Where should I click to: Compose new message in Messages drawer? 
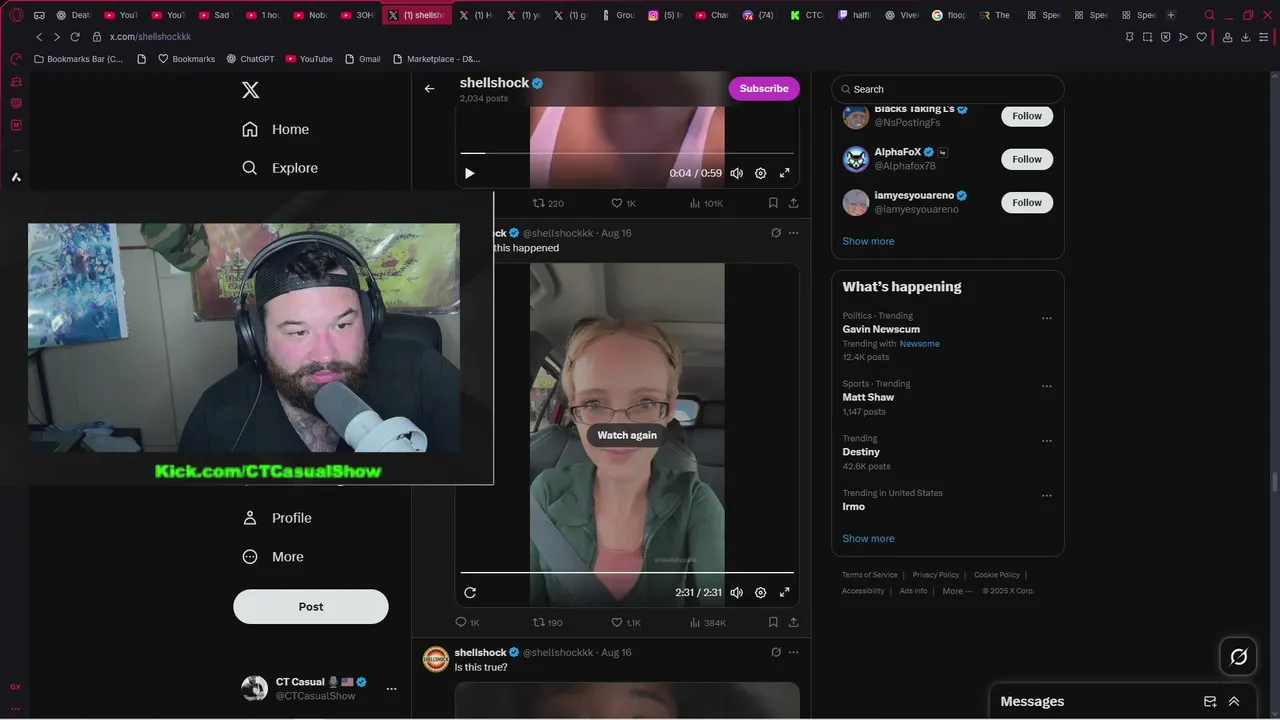pyautogui.click(x=1210, y=701)
